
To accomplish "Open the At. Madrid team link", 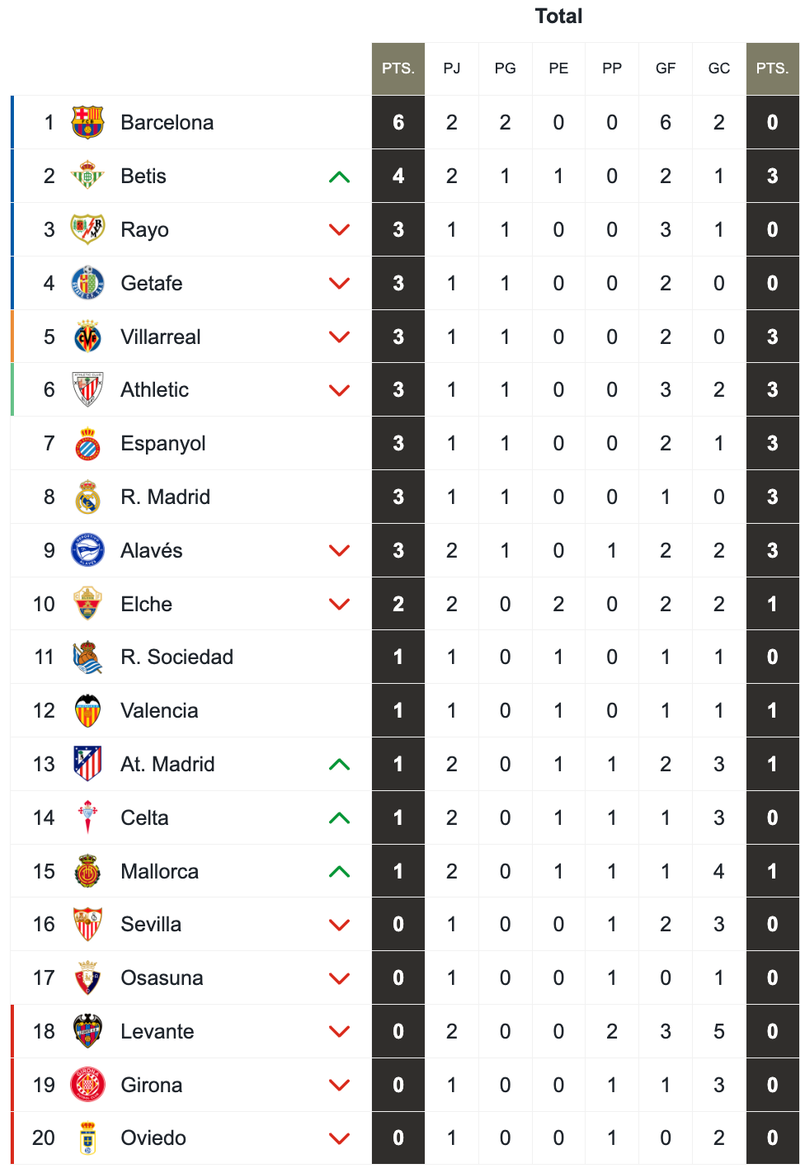I will point(167,764).
